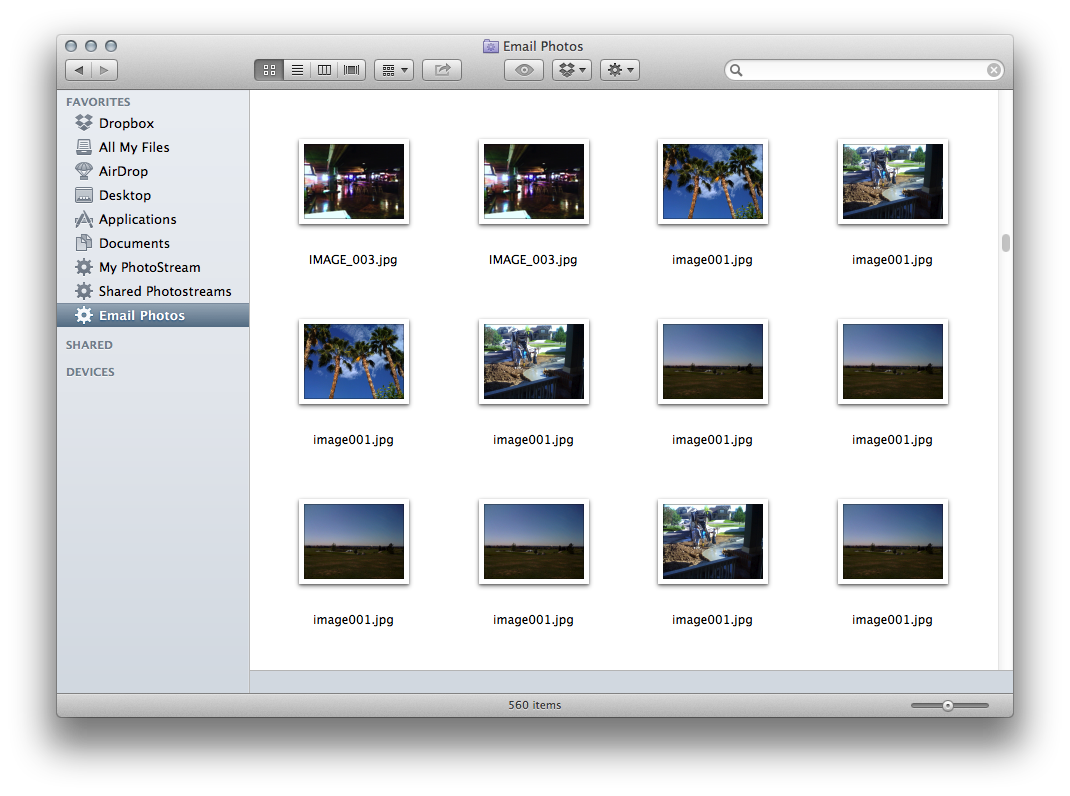Click the Email Photos title folder icon

pos(491,46)
